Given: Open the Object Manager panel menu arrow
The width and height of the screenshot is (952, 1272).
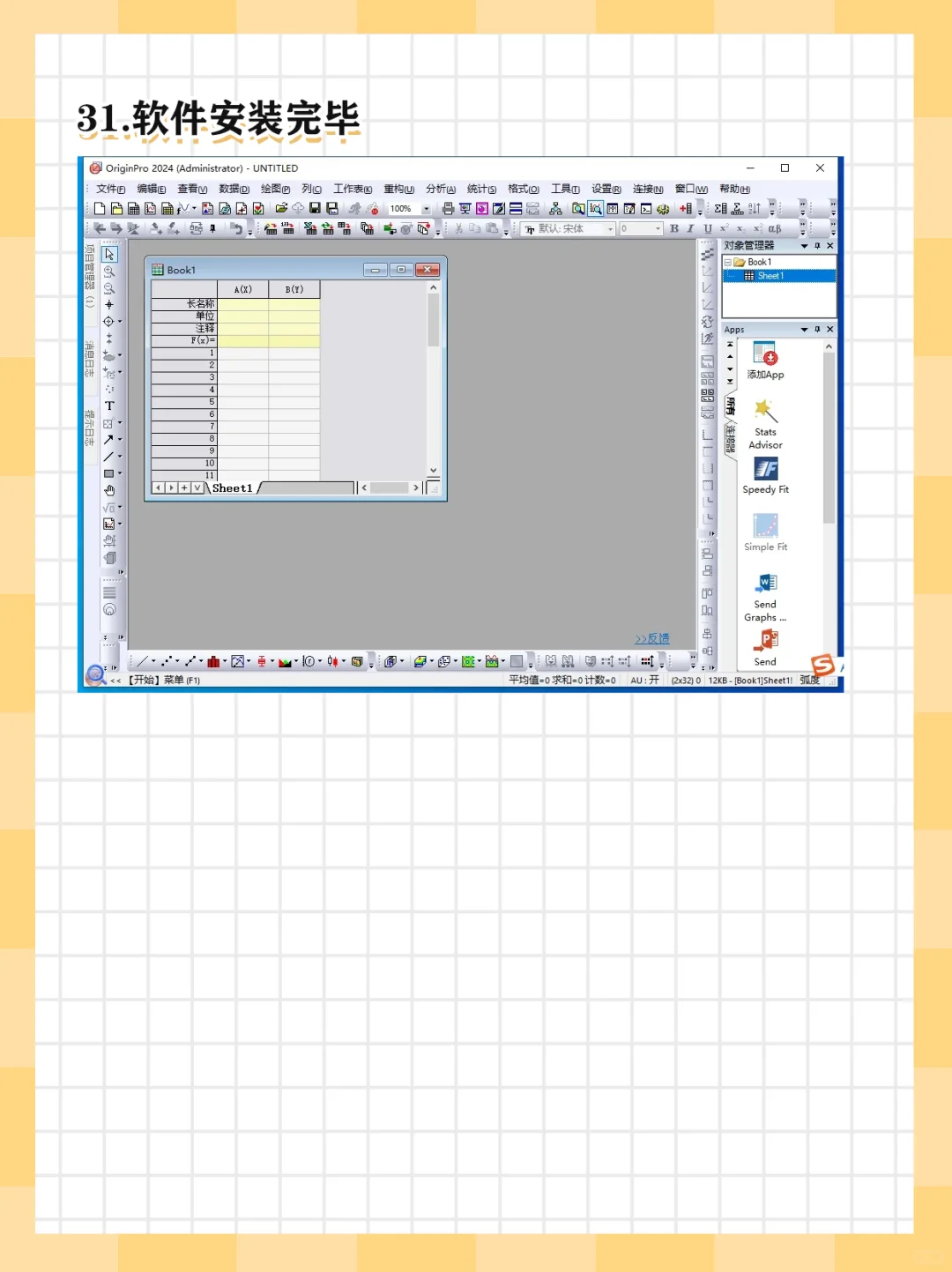Looking at the screenshot, I should pos(804,246).
